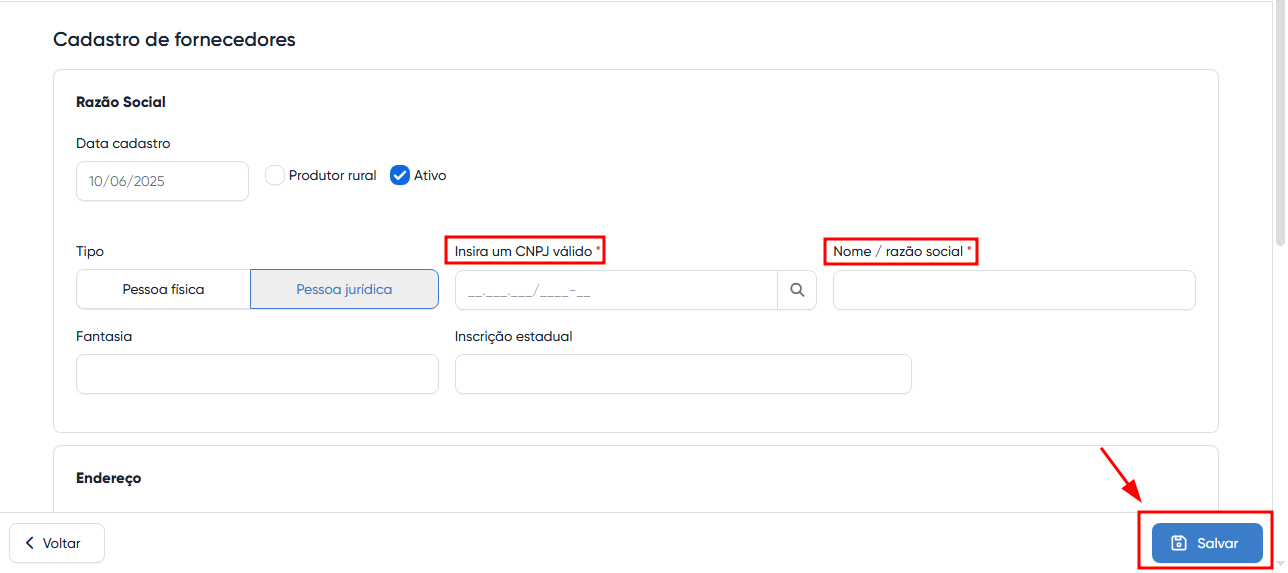1288x573 pixels.
Task: Go back using the Voltar button
Action: pos(57,543)
